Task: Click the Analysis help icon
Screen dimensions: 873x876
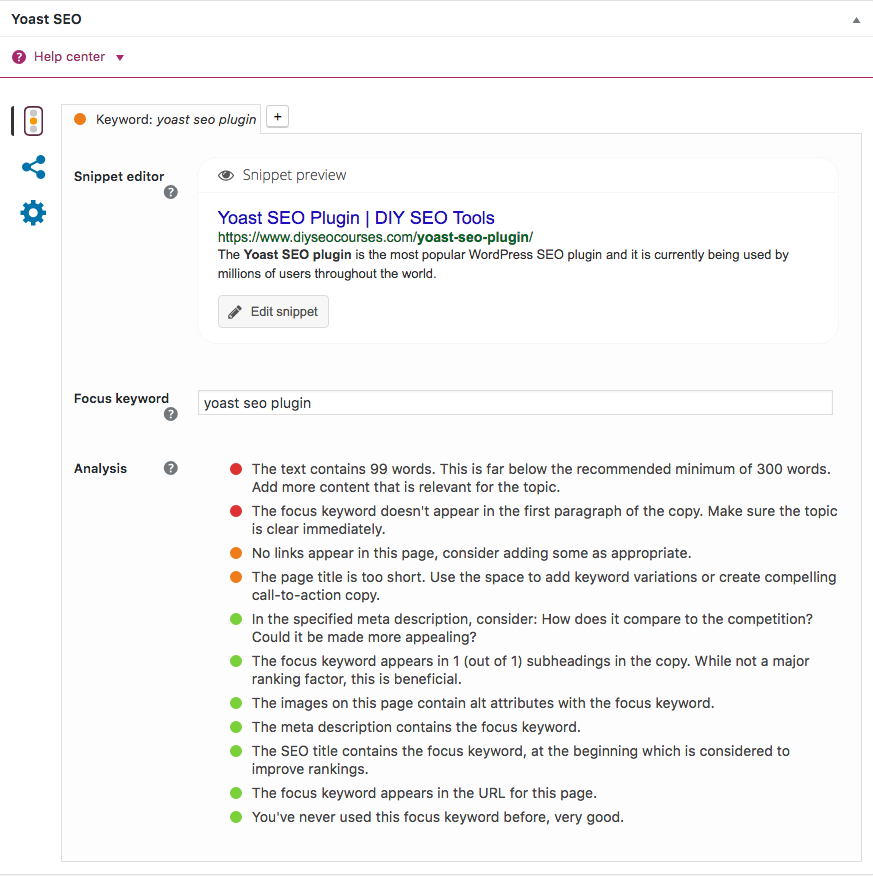Action: (170, 468)
